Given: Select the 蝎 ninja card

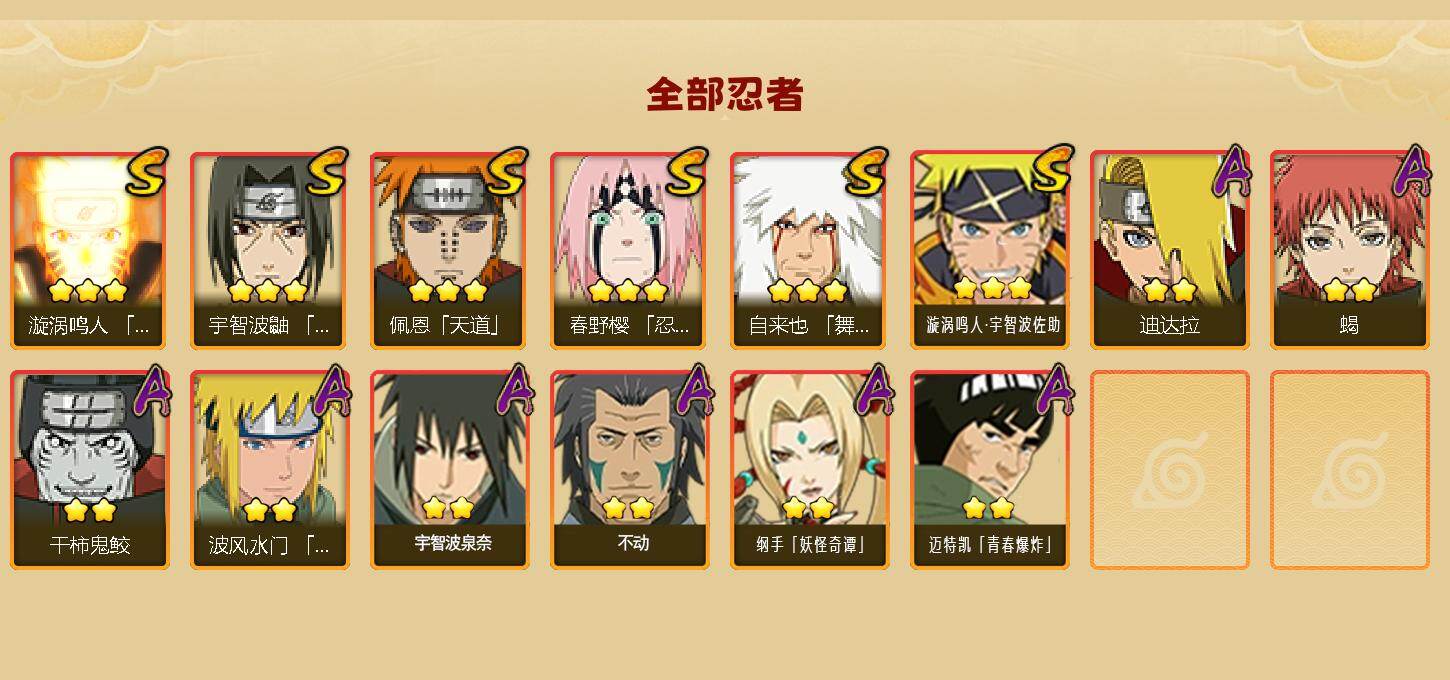Looking at the screenshot, I should click(x=1349, y=250).
